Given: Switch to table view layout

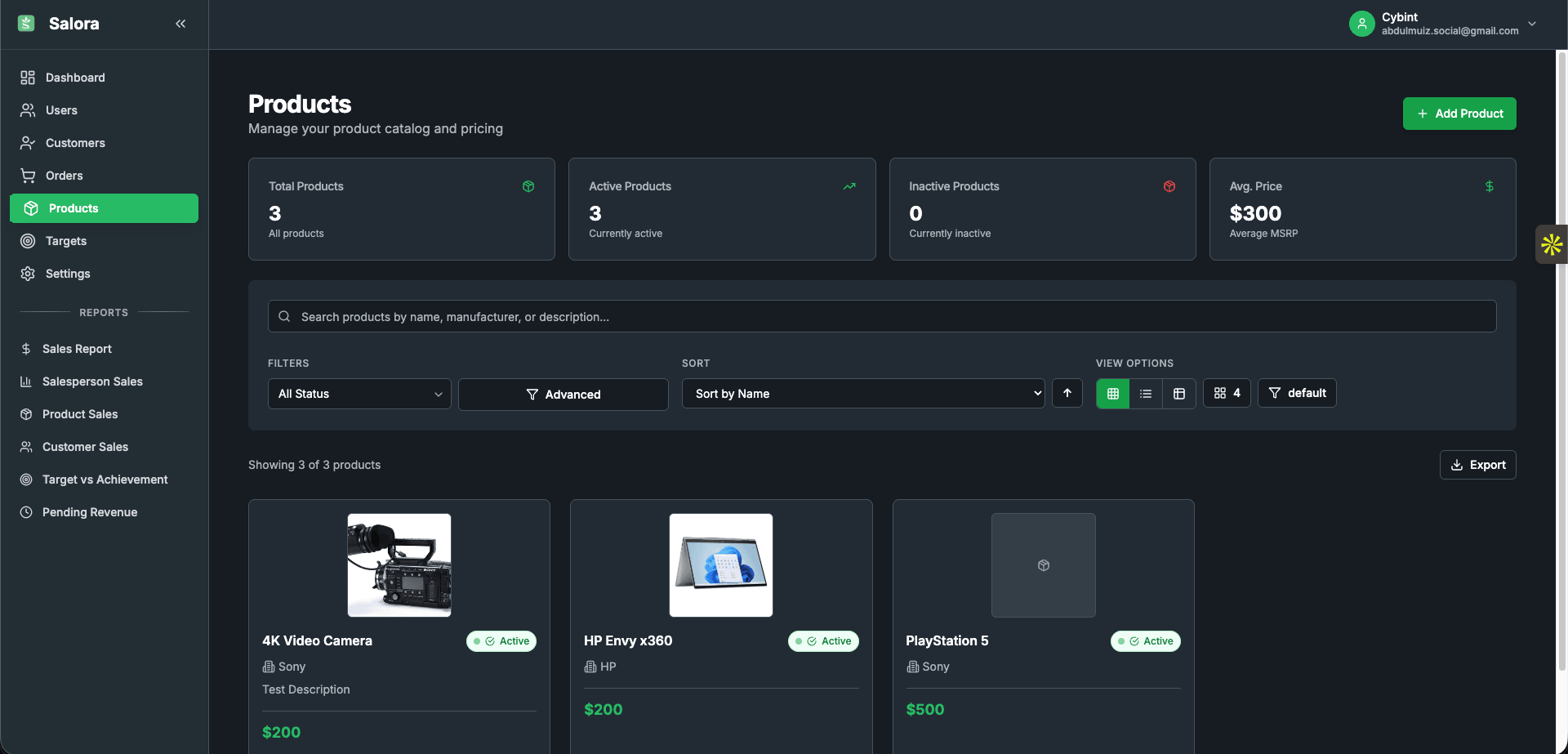Looking at the screenshot, I should (1178, 393).
